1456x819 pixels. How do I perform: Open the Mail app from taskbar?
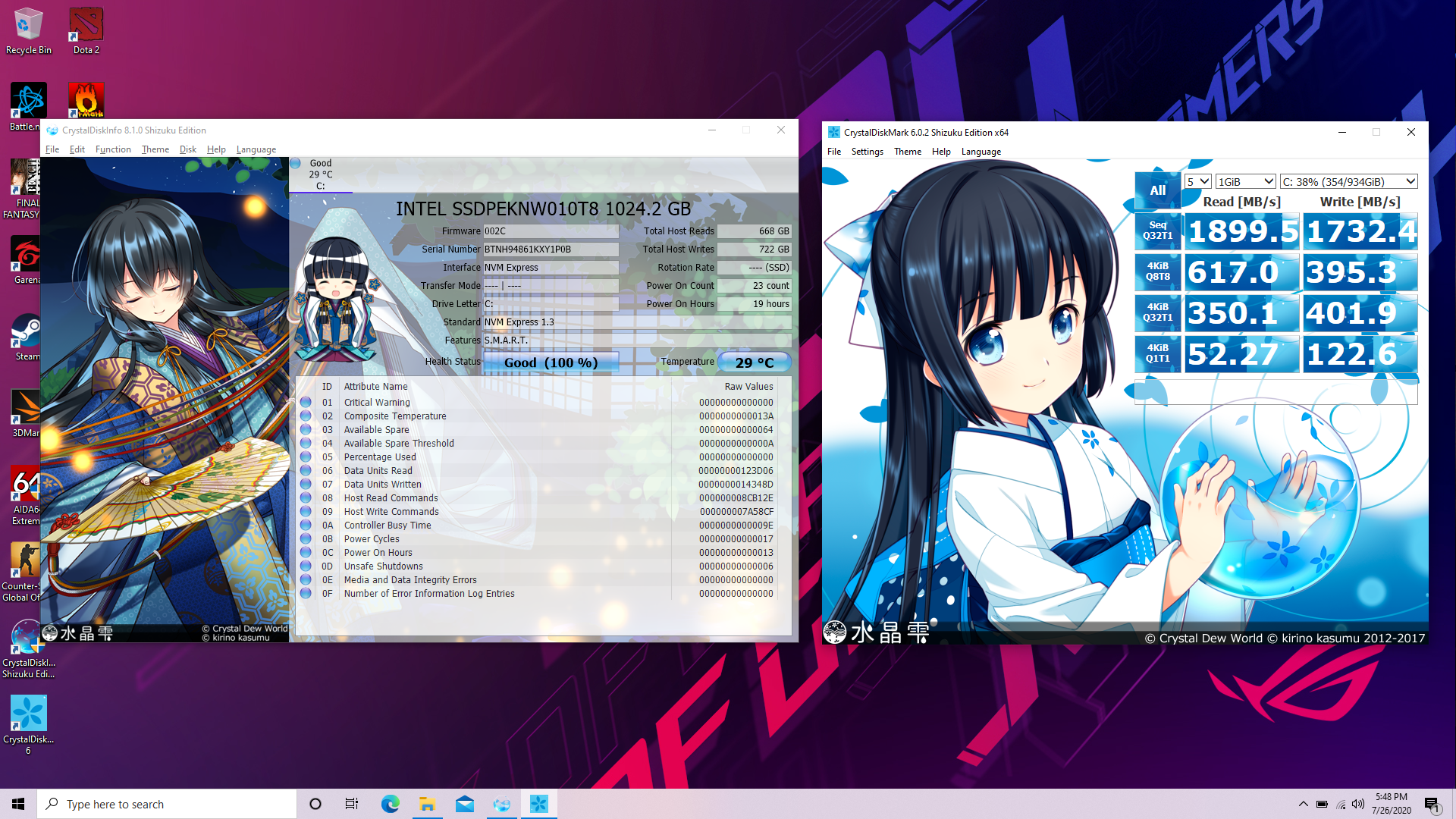point(465,804)
